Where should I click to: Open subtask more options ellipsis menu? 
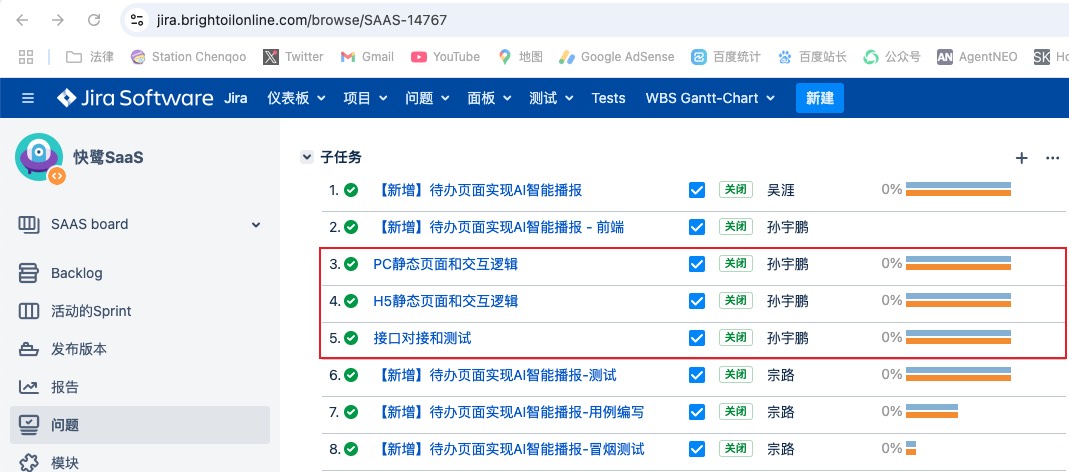tap(1052, 158)
